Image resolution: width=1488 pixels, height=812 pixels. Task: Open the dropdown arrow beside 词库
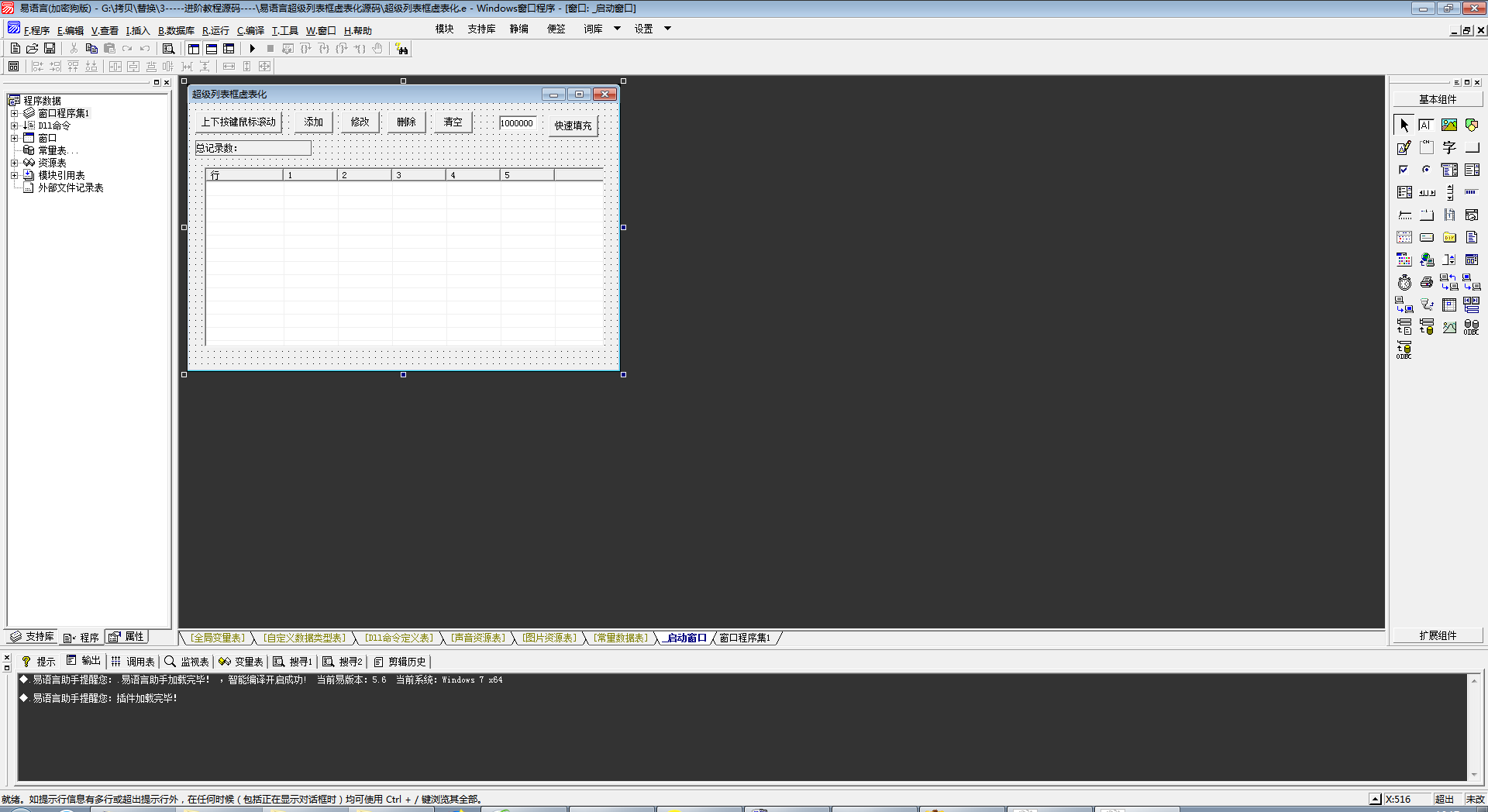tap(618, 29)
